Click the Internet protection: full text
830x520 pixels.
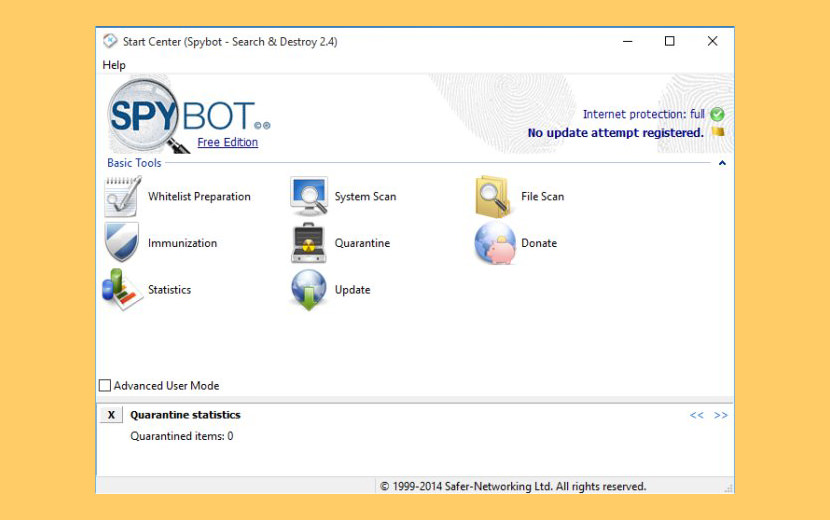pyautogui.click(x=644, y=114)
